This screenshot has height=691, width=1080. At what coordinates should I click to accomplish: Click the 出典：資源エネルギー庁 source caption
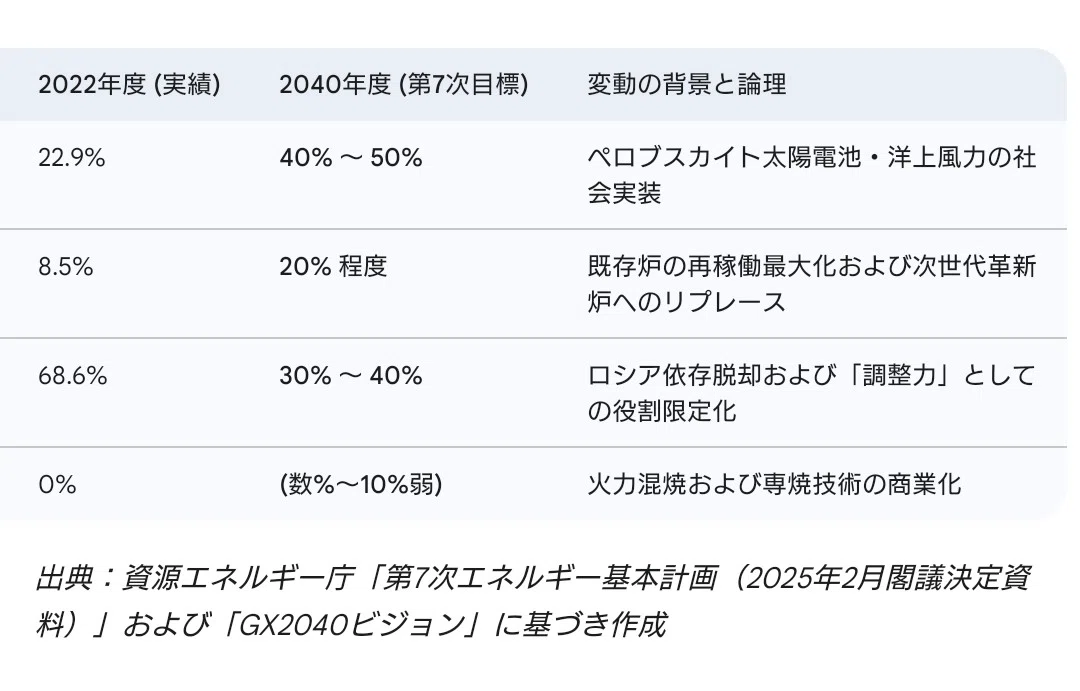coord(533,601)
